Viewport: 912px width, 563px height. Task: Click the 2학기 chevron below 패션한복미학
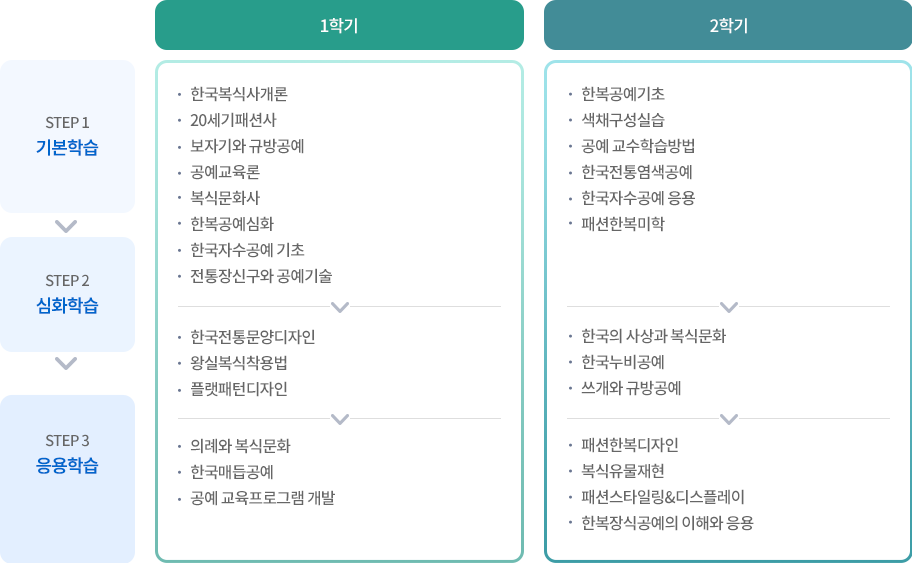click(729, 307)
